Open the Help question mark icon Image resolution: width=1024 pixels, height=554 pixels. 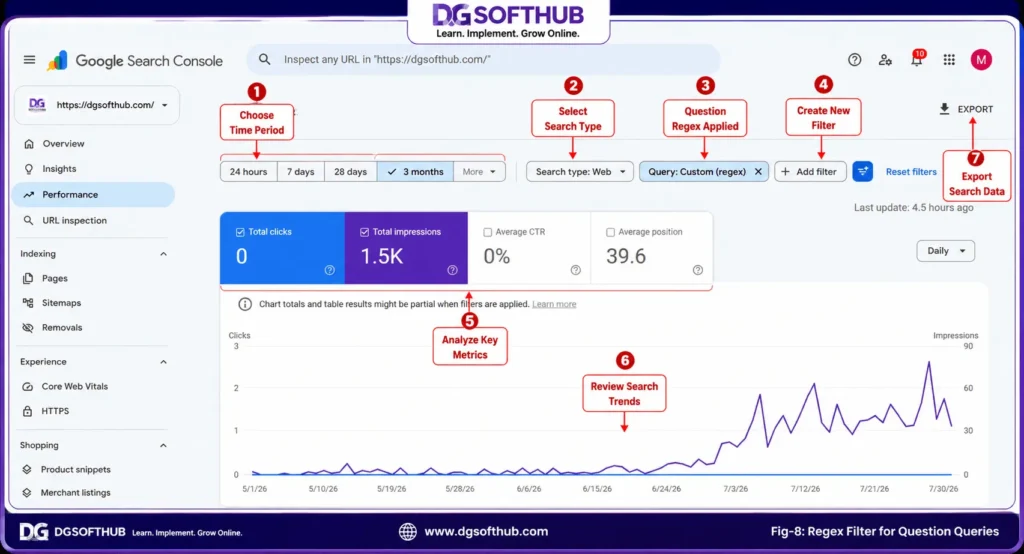[x=854, y=60]
